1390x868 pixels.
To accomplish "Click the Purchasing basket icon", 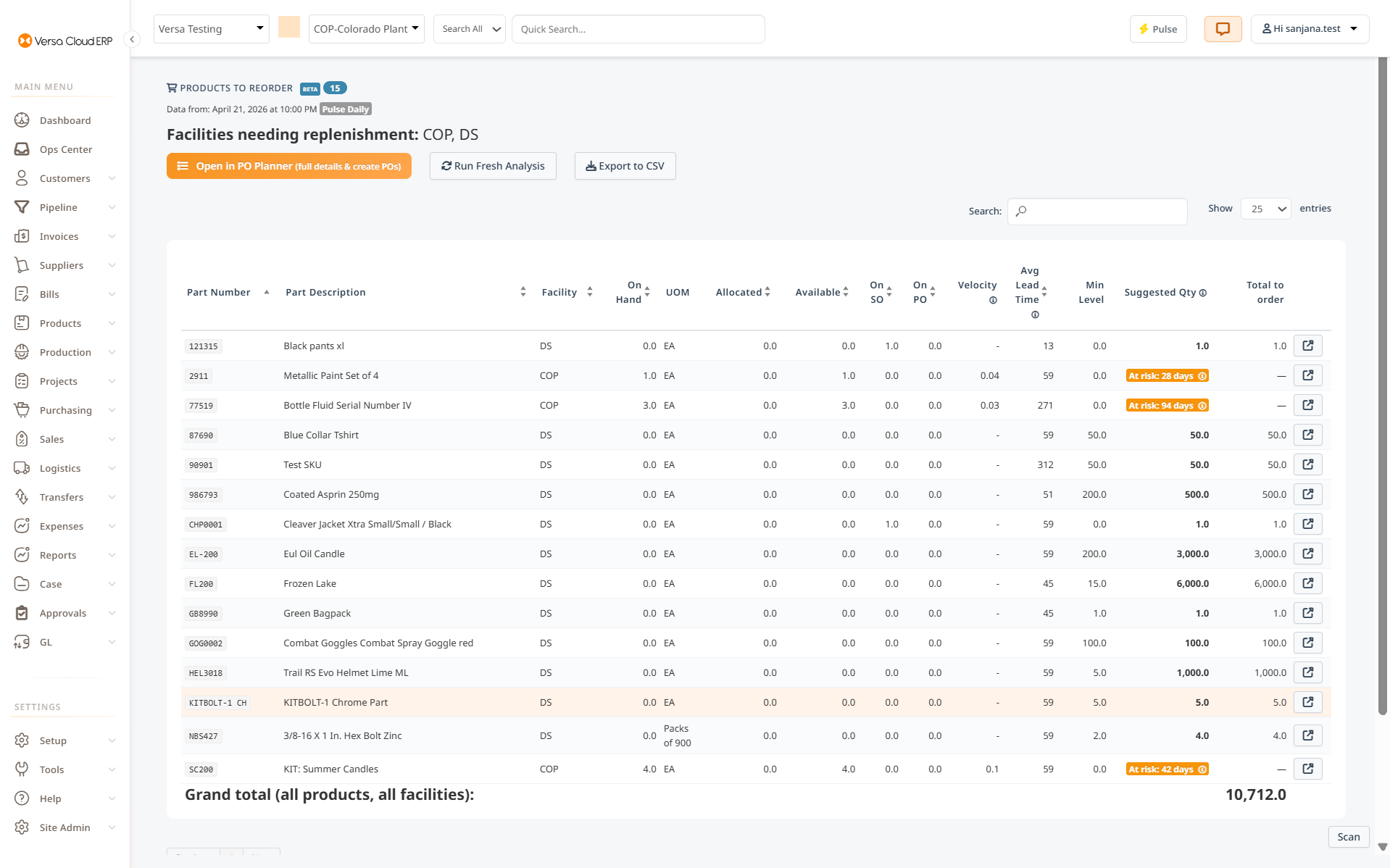I will (x=22, y=410).
